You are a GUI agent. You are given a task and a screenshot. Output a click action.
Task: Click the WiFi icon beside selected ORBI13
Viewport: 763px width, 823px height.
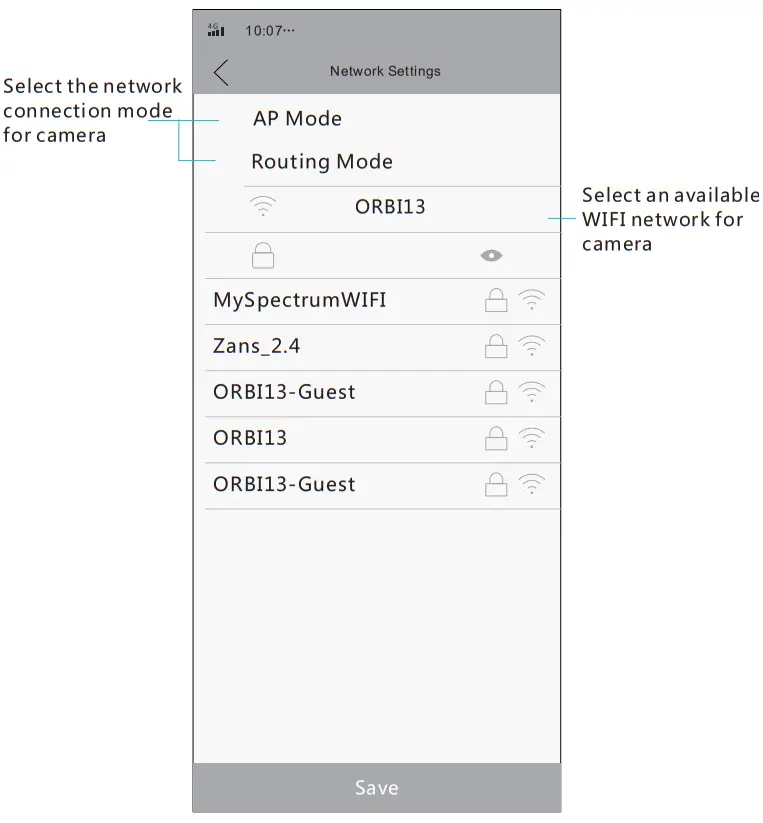[263, 207]
